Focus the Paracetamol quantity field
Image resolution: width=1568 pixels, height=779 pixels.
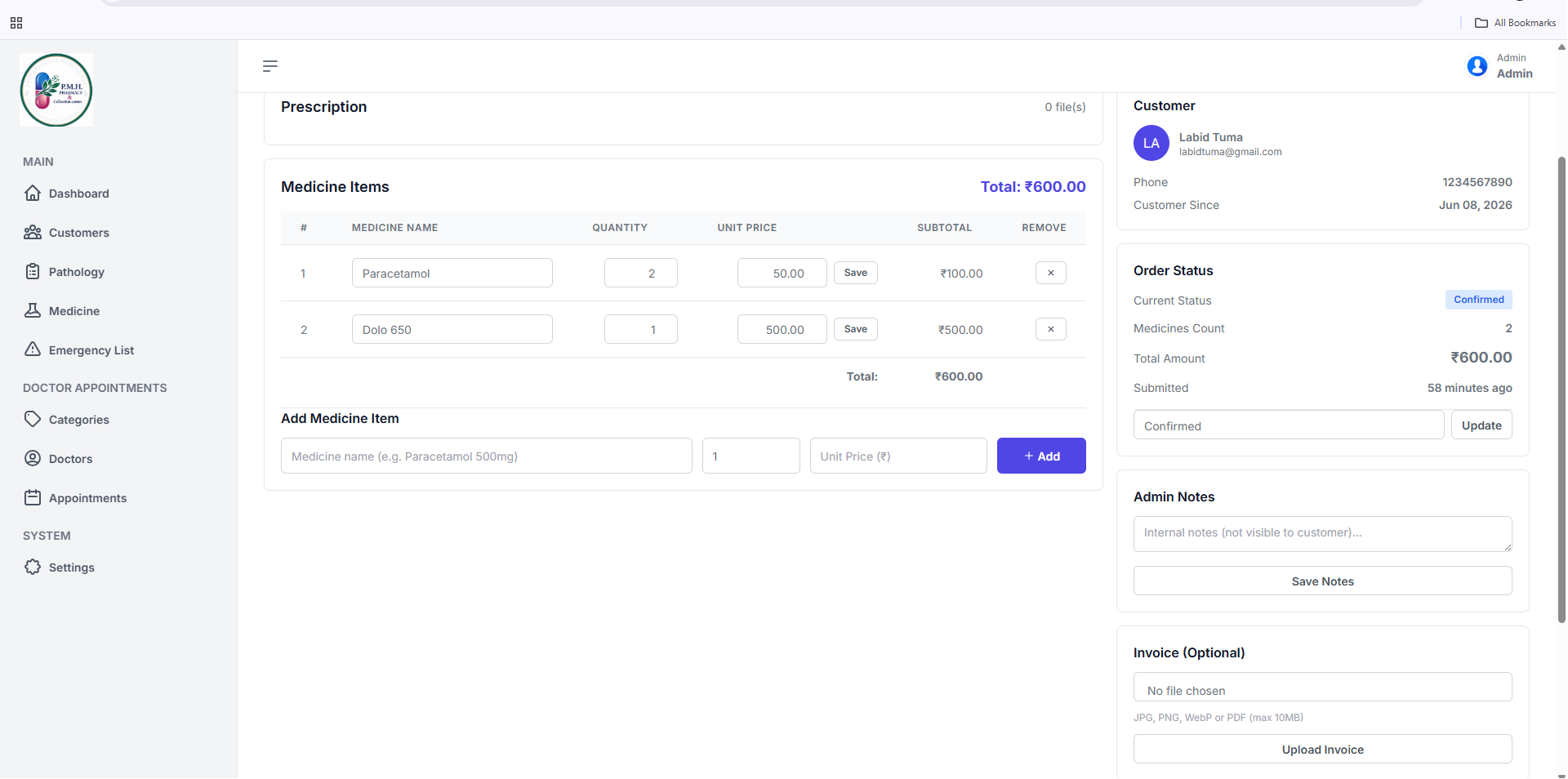tap(641, 273)
